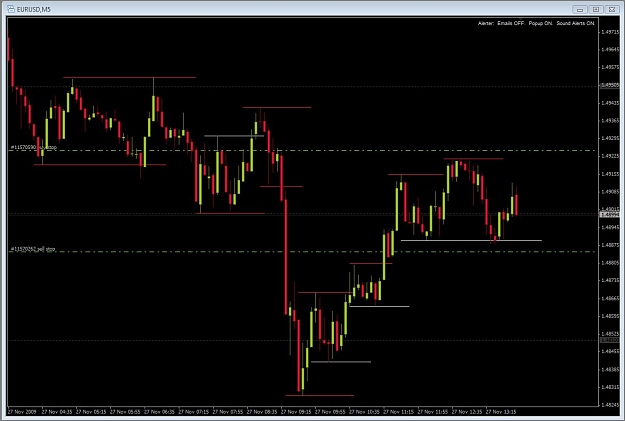Click the '27 Nov 04:35' time axis label
The width and height of the screenshot is (625, 421).
tap(57, 411)
